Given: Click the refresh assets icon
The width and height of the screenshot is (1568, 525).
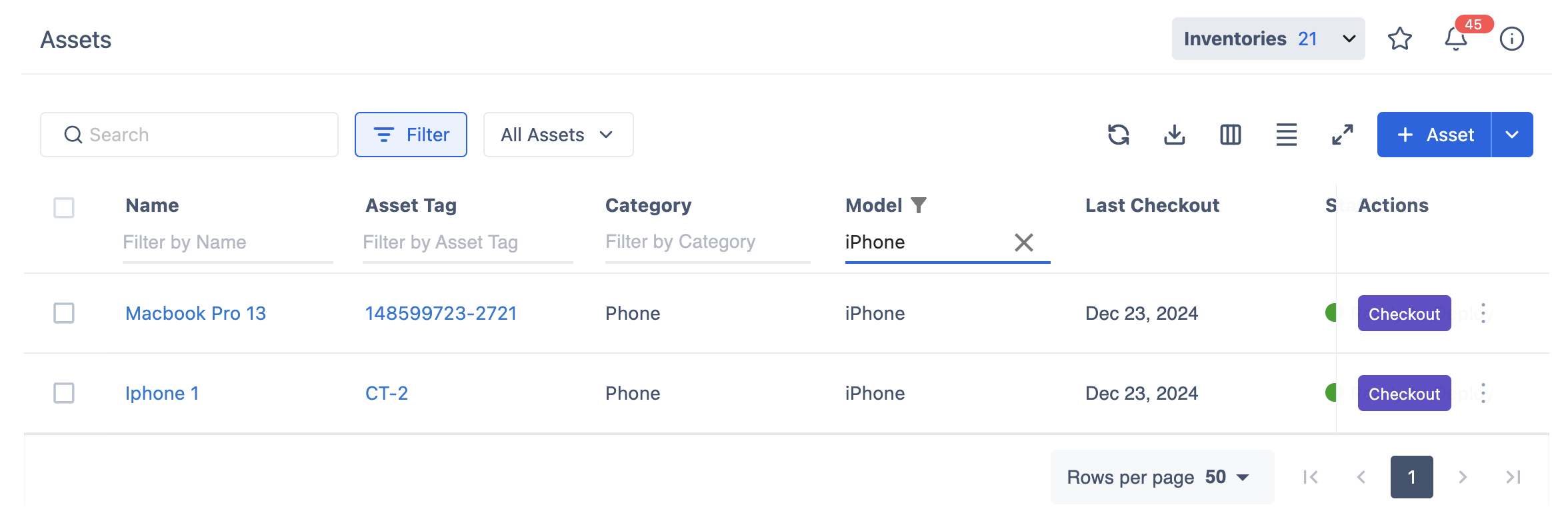Looking at the screenshot, I should 1118,135.
